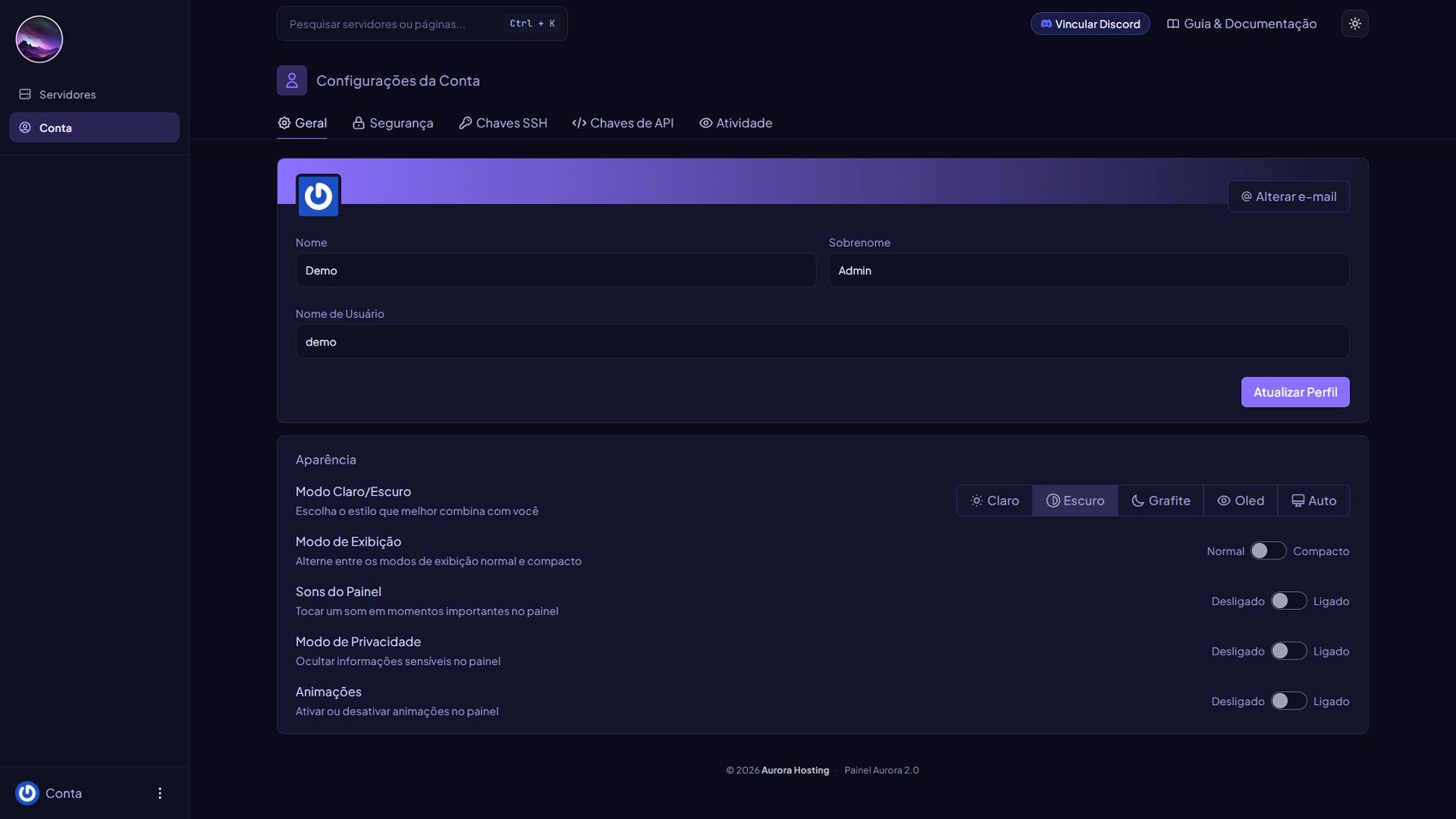Click the Sobrenome input field
1456x819 pixels.
(1089, 270)
